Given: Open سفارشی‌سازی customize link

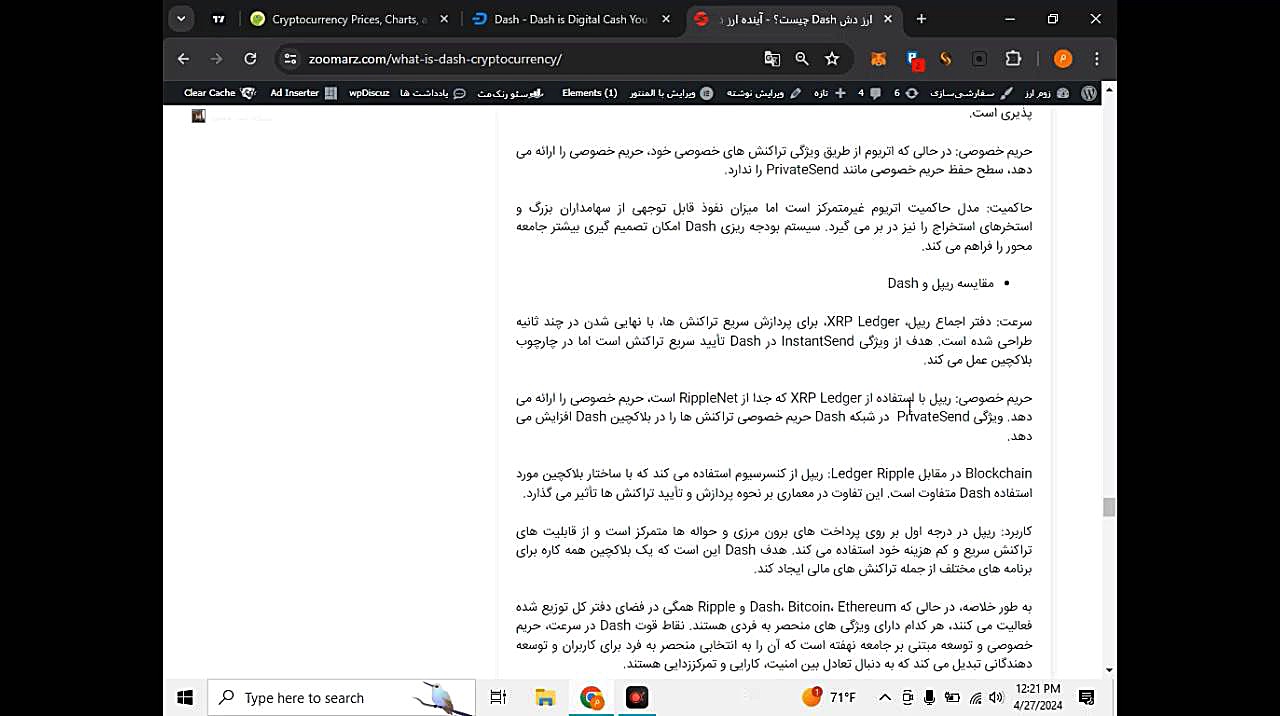Looking at the screenshot, I should click(971, 93).
